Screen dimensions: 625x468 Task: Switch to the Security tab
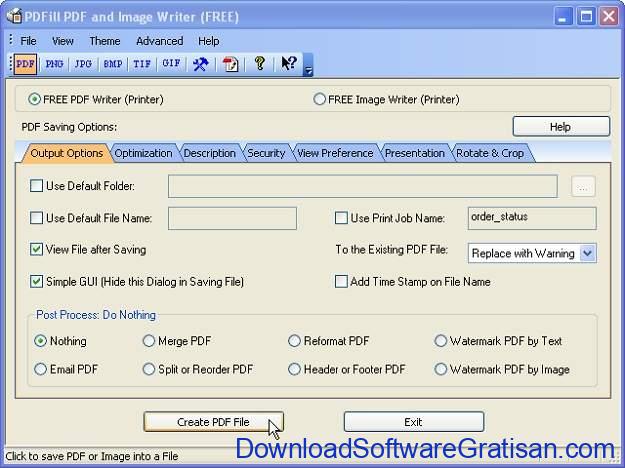(266, 153)
